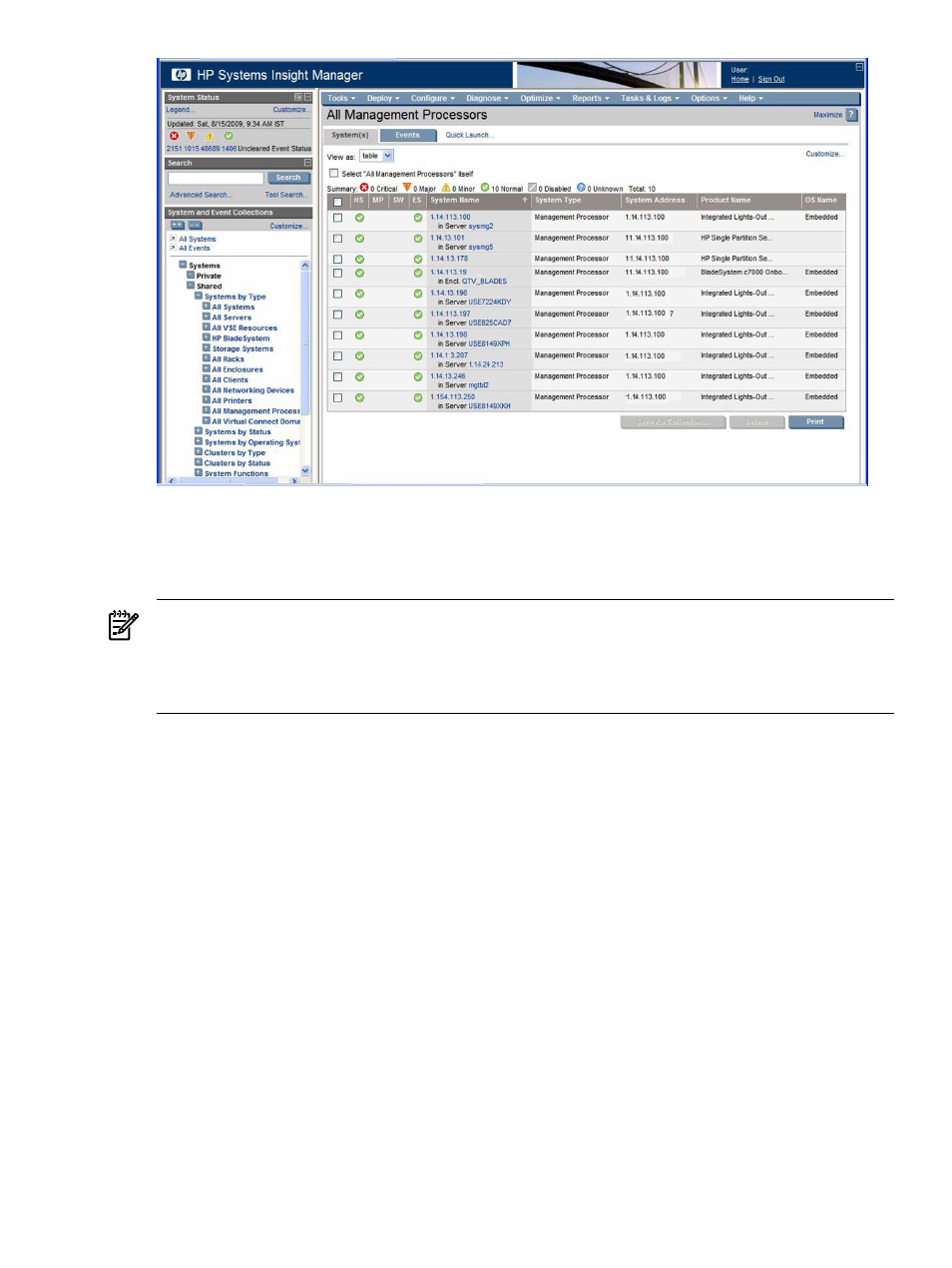Collapse the Systems by Type node
Image resolution: width=952 pixels, height=1268 pixels.
coord(199,297)
